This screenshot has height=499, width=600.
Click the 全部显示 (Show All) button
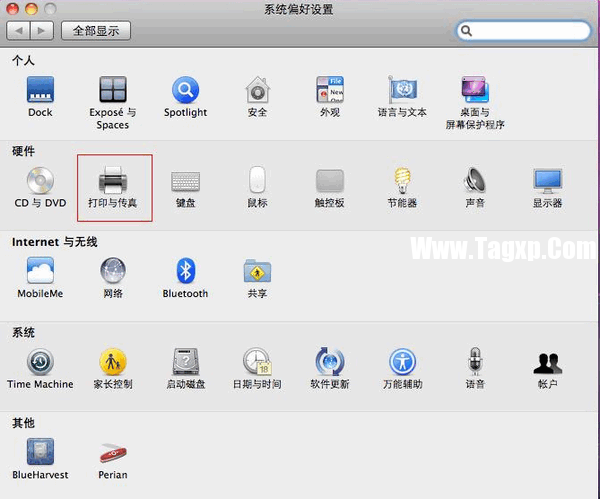96,31
